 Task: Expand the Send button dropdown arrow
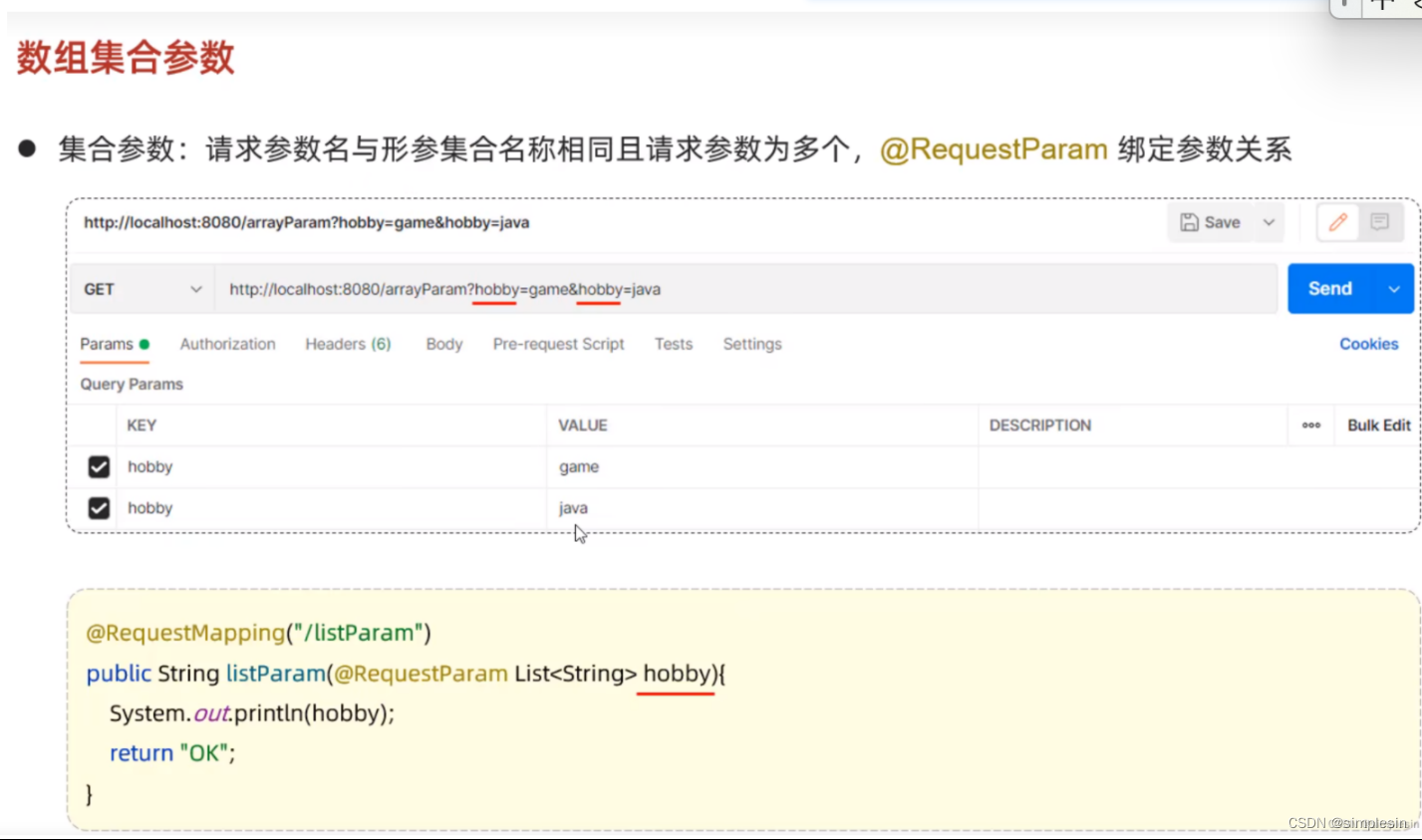point(1392,288)
